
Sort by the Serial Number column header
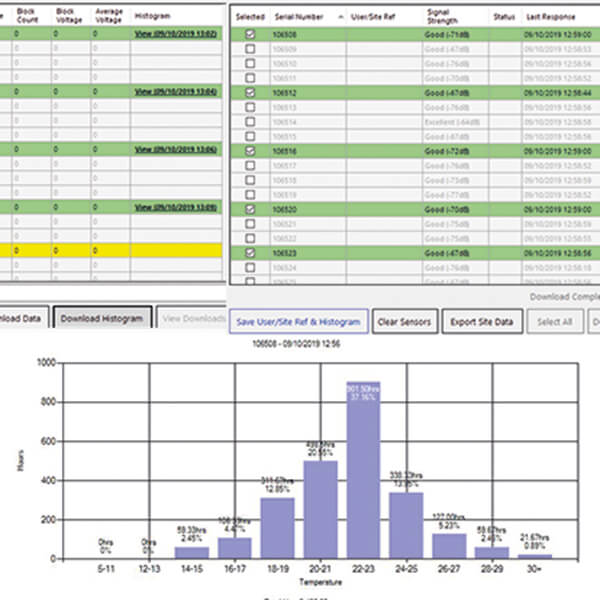click(296, 17)
